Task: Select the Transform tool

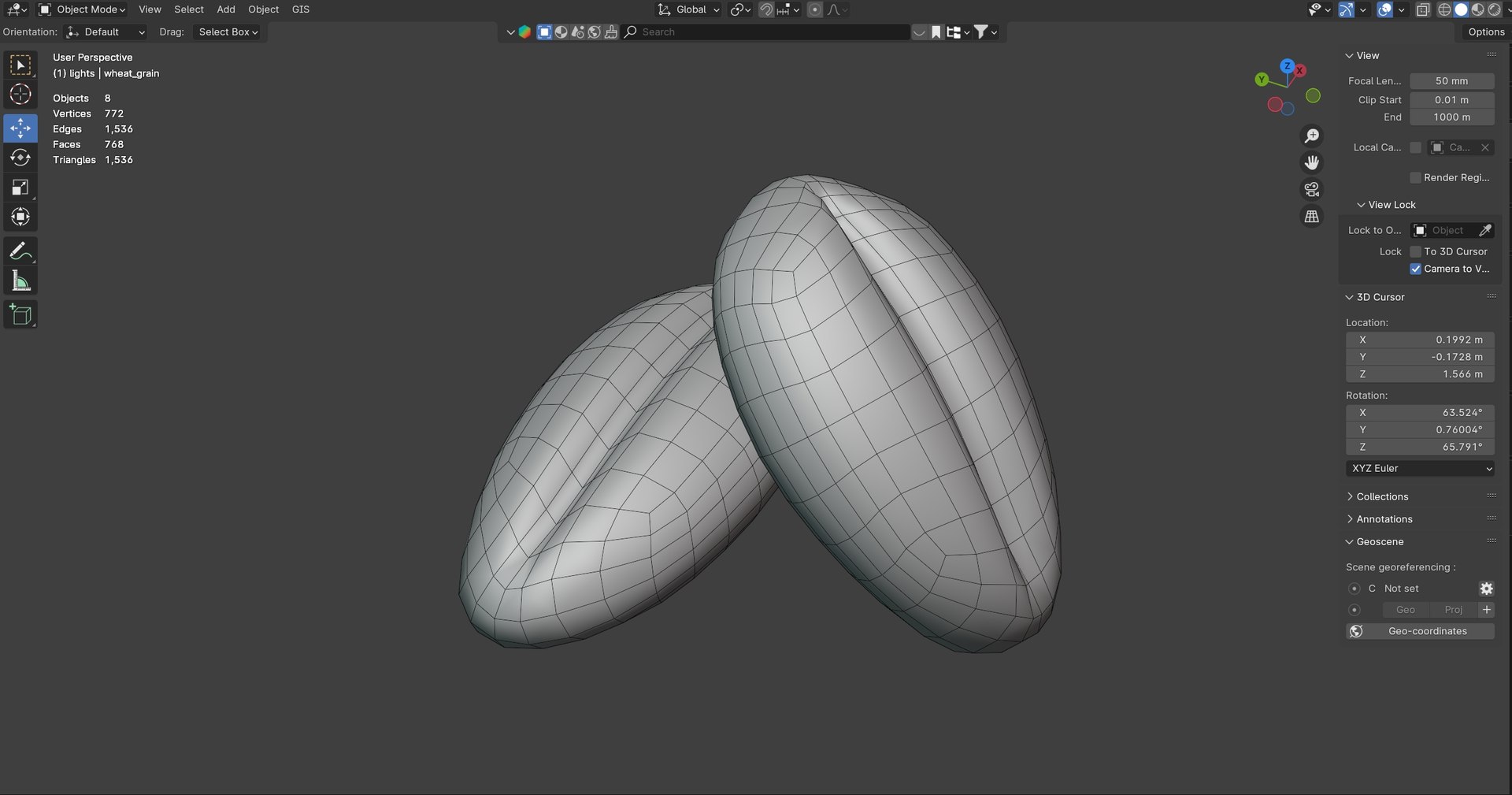Action: tap(20, 217)
